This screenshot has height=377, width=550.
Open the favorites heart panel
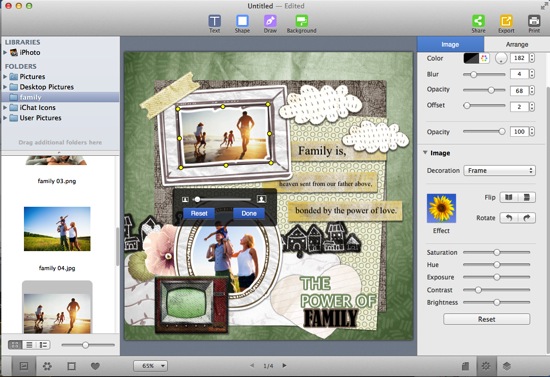point(95,366)
